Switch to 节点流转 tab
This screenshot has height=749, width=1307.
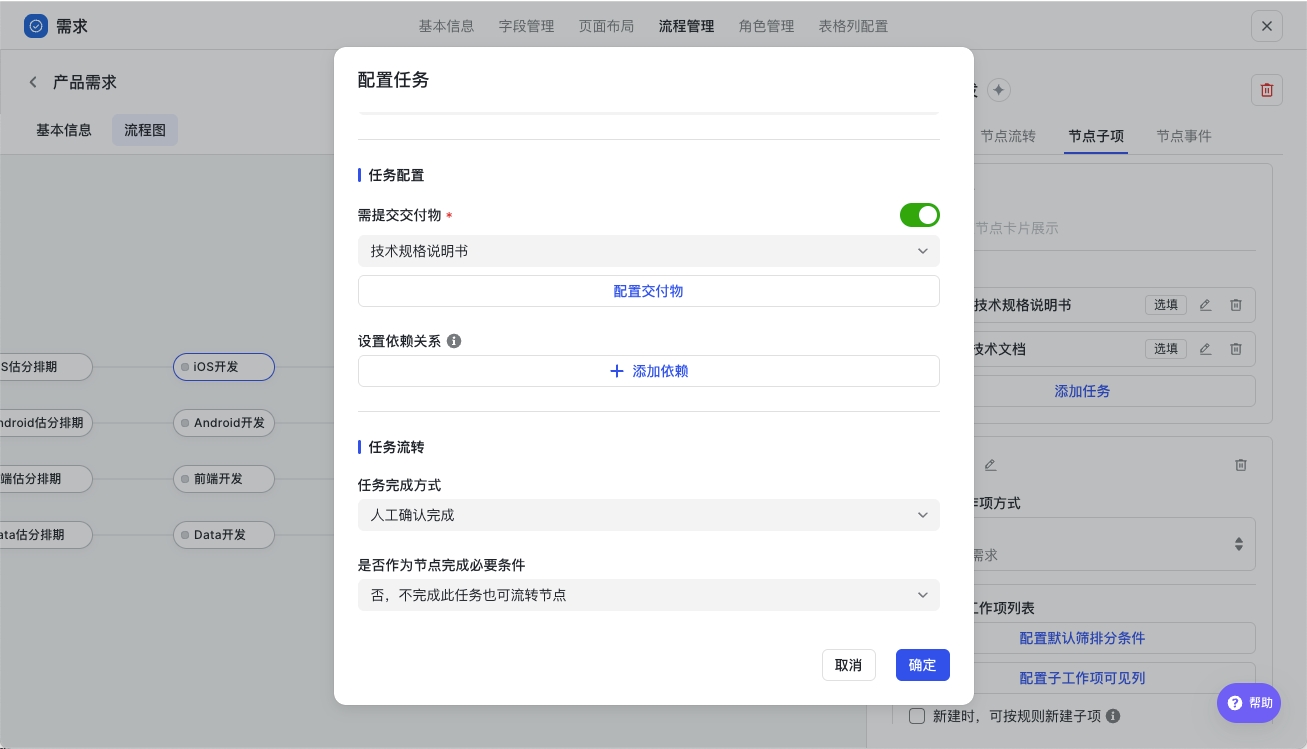pos(1008,136)
